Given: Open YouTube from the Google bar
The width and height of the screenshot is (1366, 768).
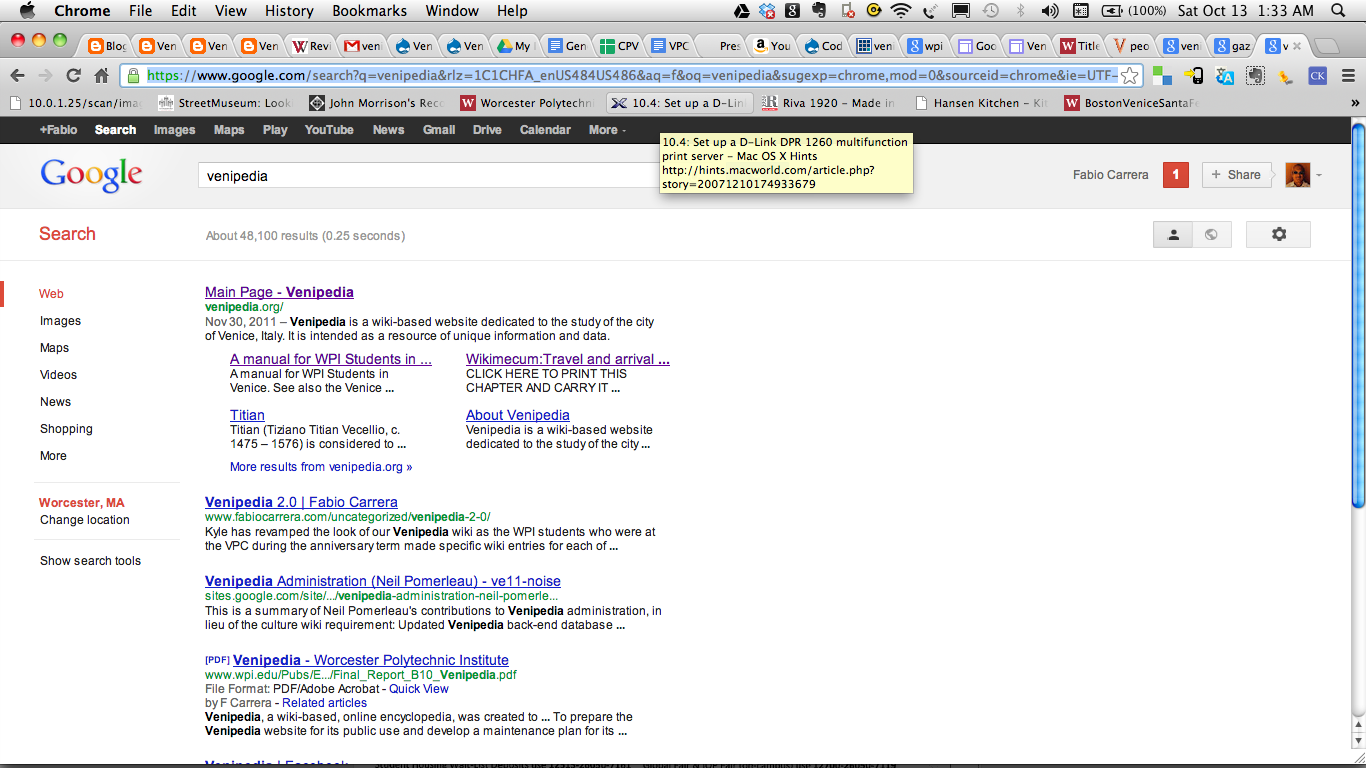Looking at the screenshot, I should pos(329,130).
